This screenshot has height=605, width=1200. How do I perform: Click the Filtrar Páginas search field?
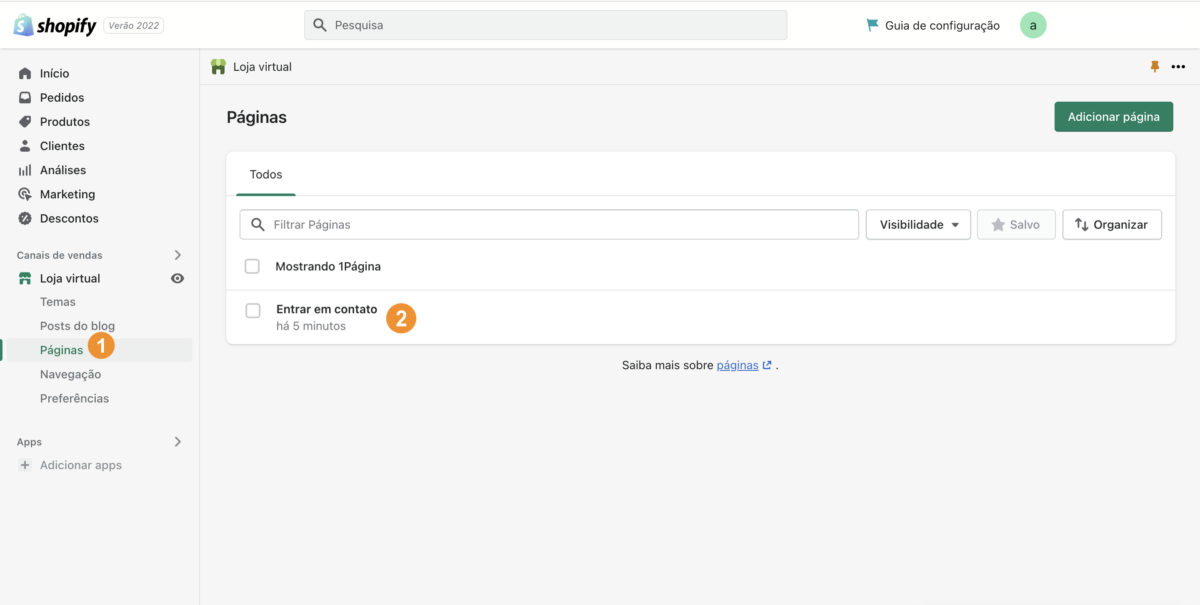coord(560,225)
